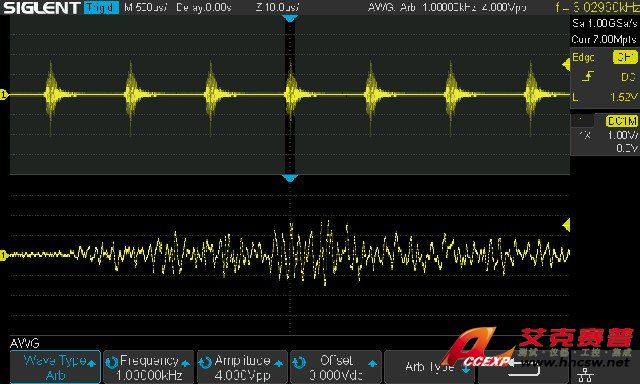Click the Offset adjust knob icon
Viewport: 640px width, 384px height.
[300, 362]
